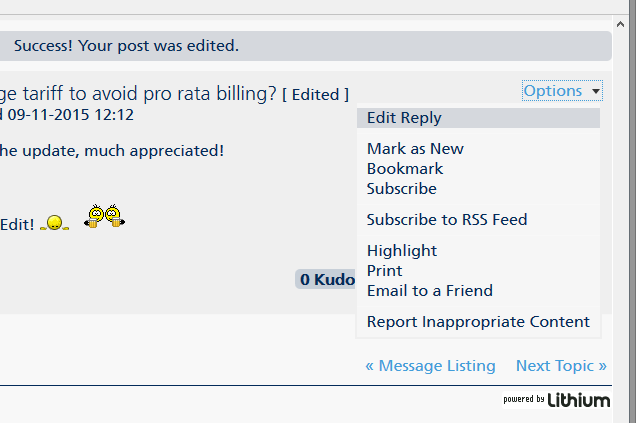Select Edit Reply from menu
The image size is (636, 423).
tap(404, 118)
